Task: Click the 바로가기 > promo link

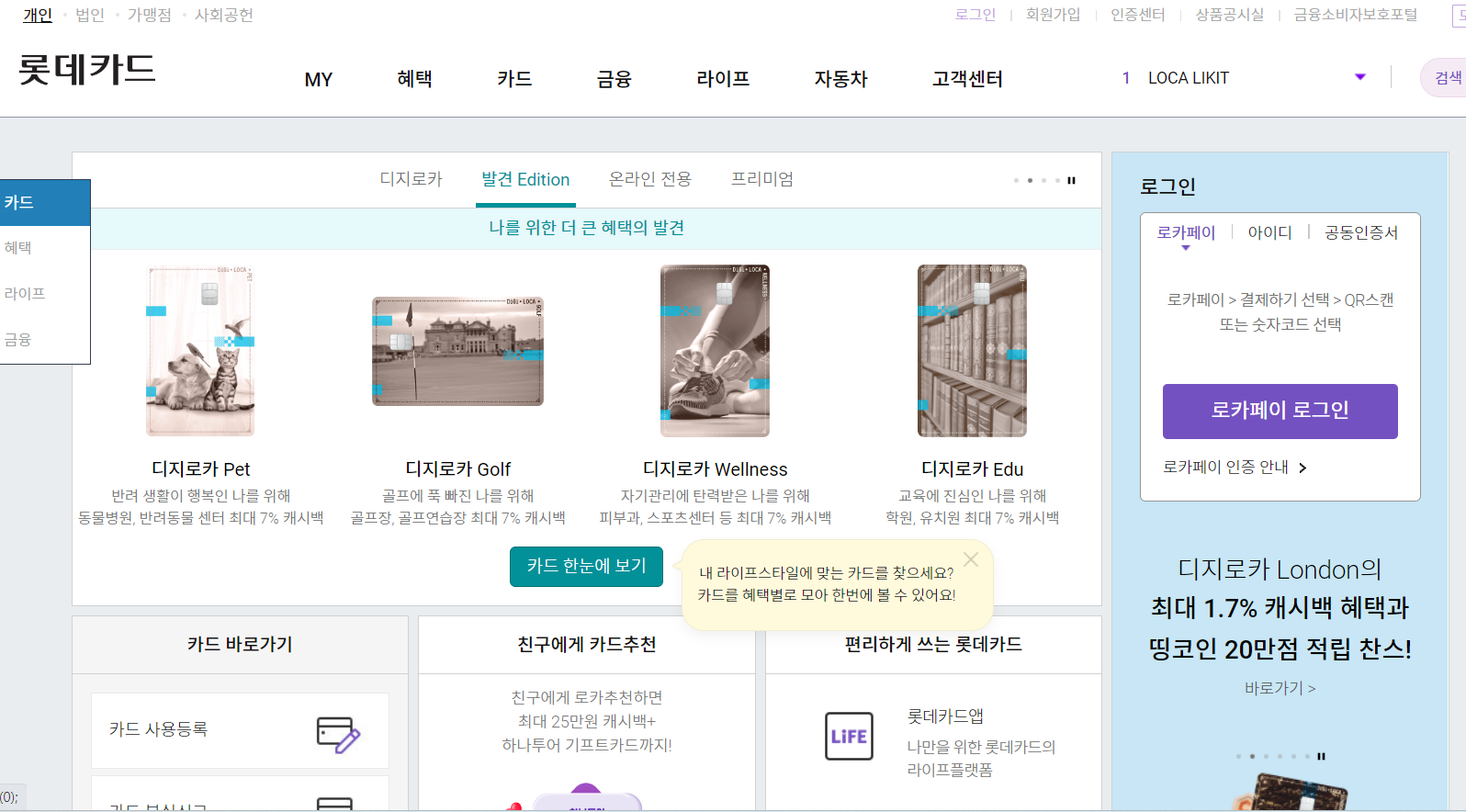Action: click(x=1280, y=688)
